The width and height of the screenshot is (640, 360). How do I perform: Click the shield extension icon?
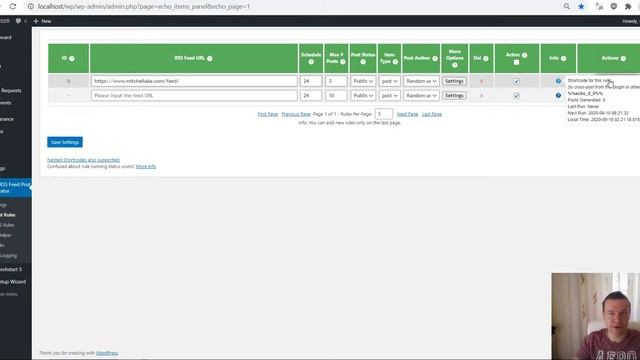[613, 7]
